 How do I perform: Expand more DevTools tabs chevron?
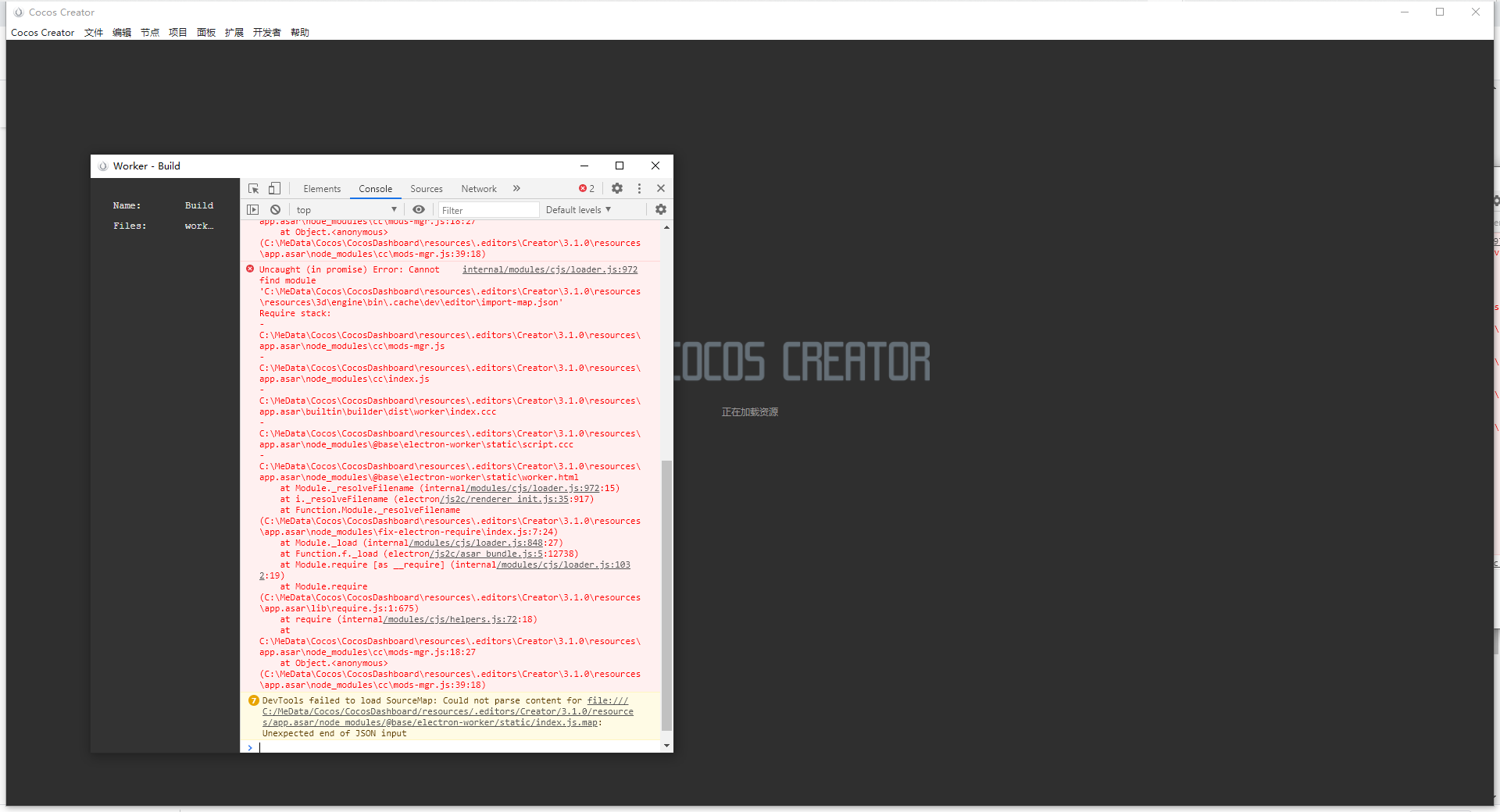tap(516, 188)
